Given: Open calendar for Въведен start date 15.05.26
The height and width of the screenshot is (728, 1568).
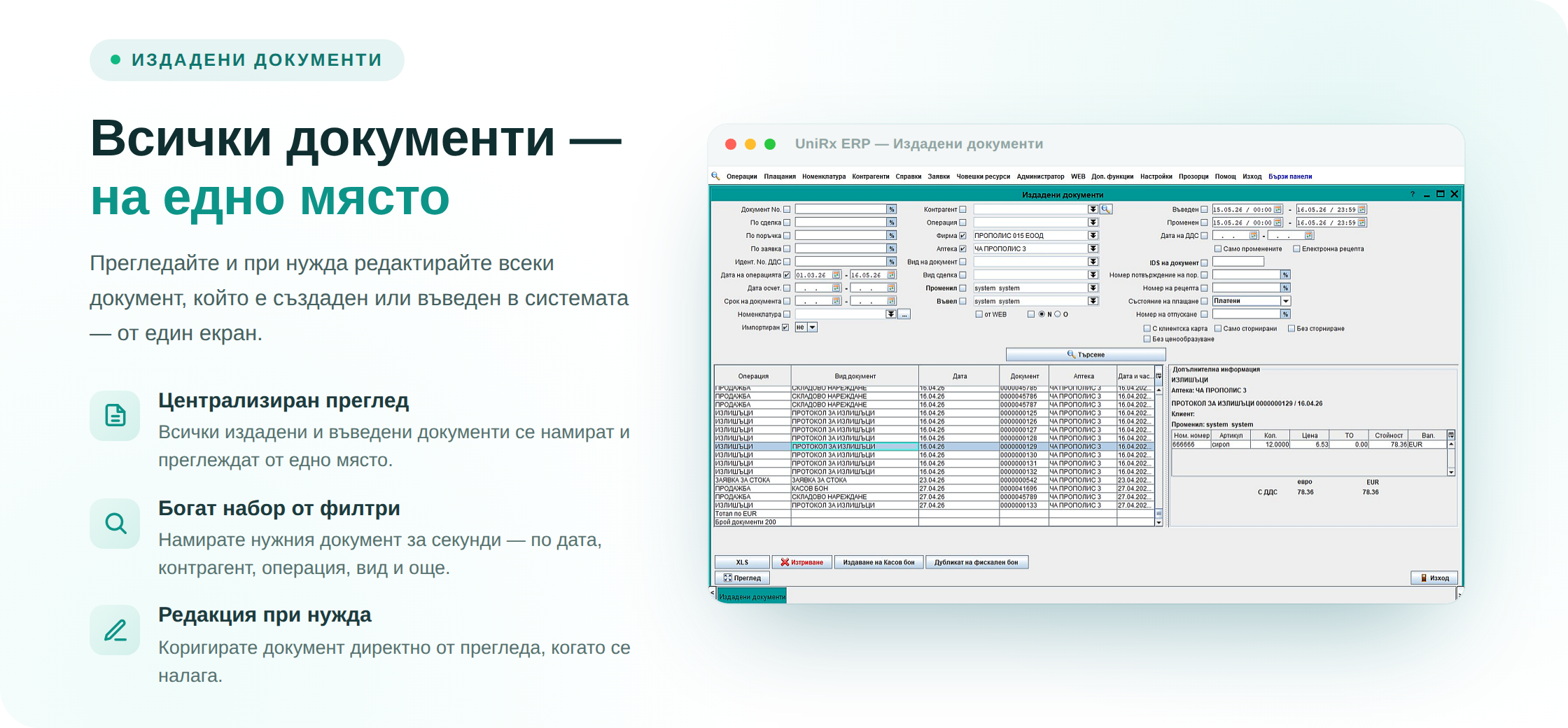Looking at the screenshot, I should (1277, 209).
